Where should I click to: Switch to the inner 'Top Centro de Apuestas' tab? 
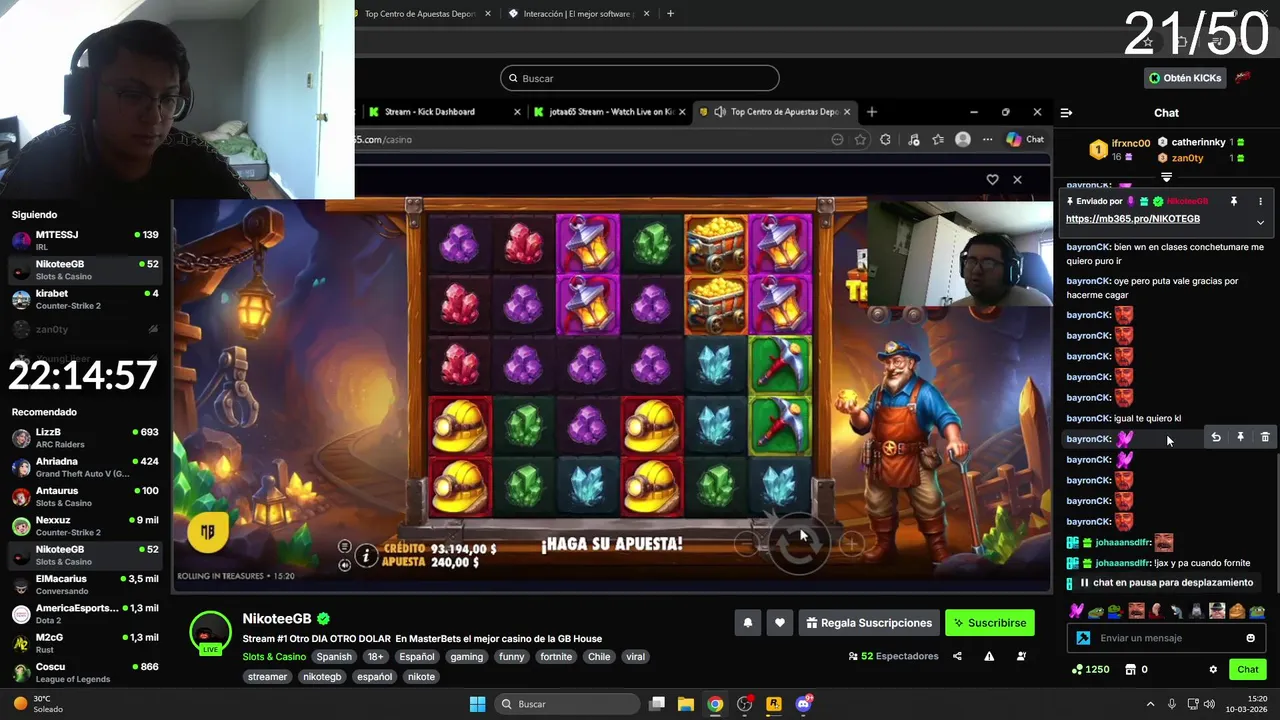(775, 112)
